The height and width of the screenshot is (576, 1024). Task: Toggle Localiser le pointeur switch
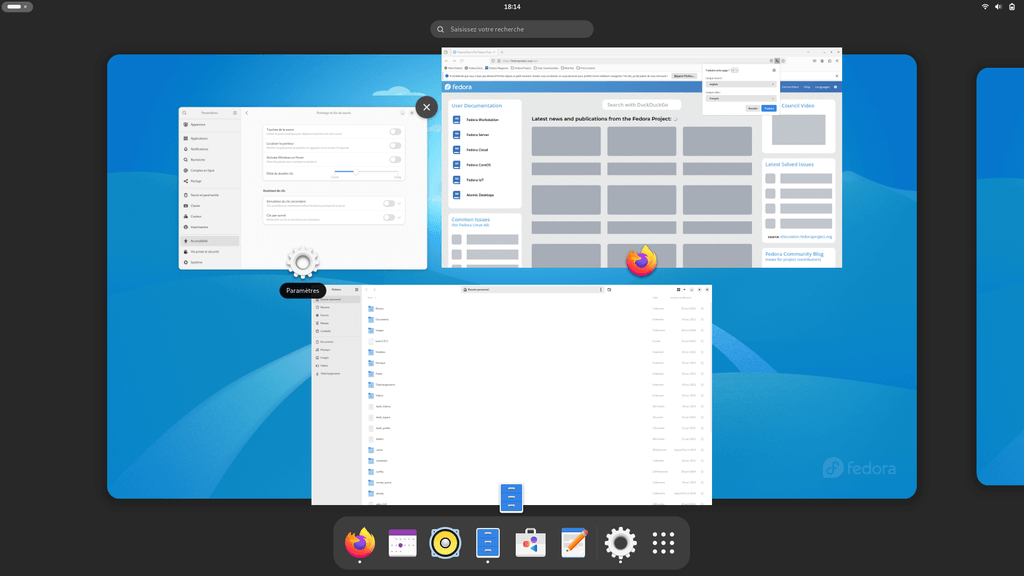[x=395, y=146]
